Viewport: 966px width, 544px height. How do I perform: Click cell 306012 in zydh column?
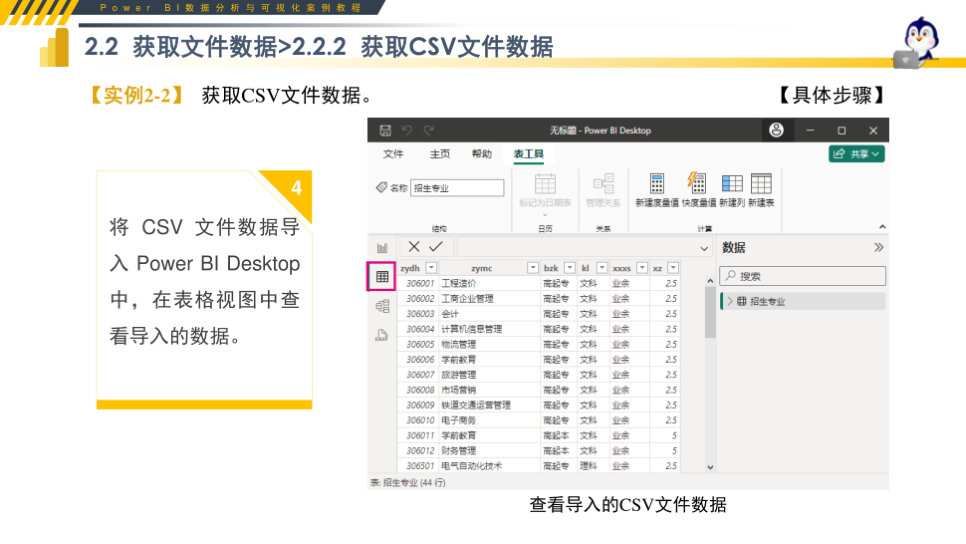click(420, 450)
